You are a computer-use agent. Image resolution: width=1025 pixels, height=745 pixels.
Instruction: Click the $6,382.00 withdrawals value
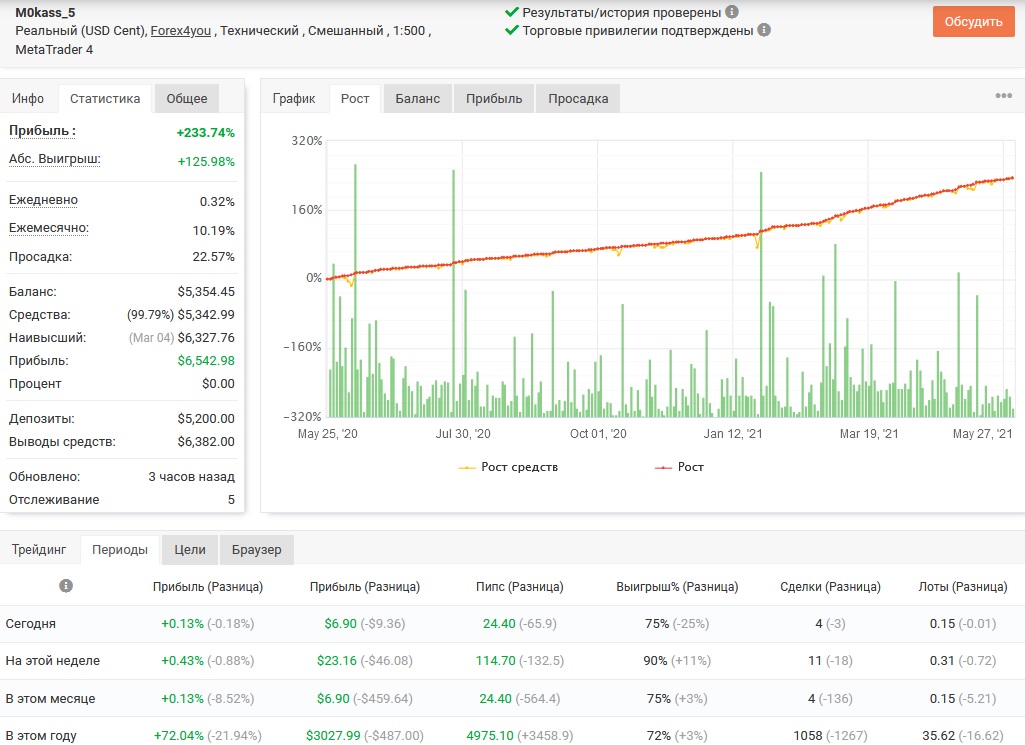206,441
